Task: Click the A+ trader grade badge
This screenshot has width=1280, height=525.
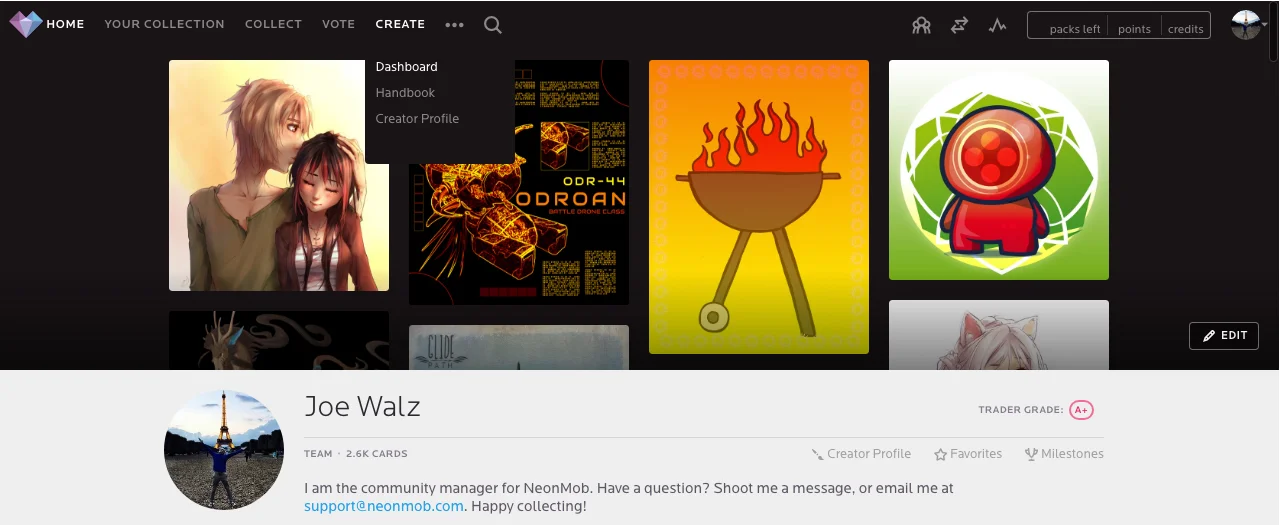Action: [x=1080, y=410]
